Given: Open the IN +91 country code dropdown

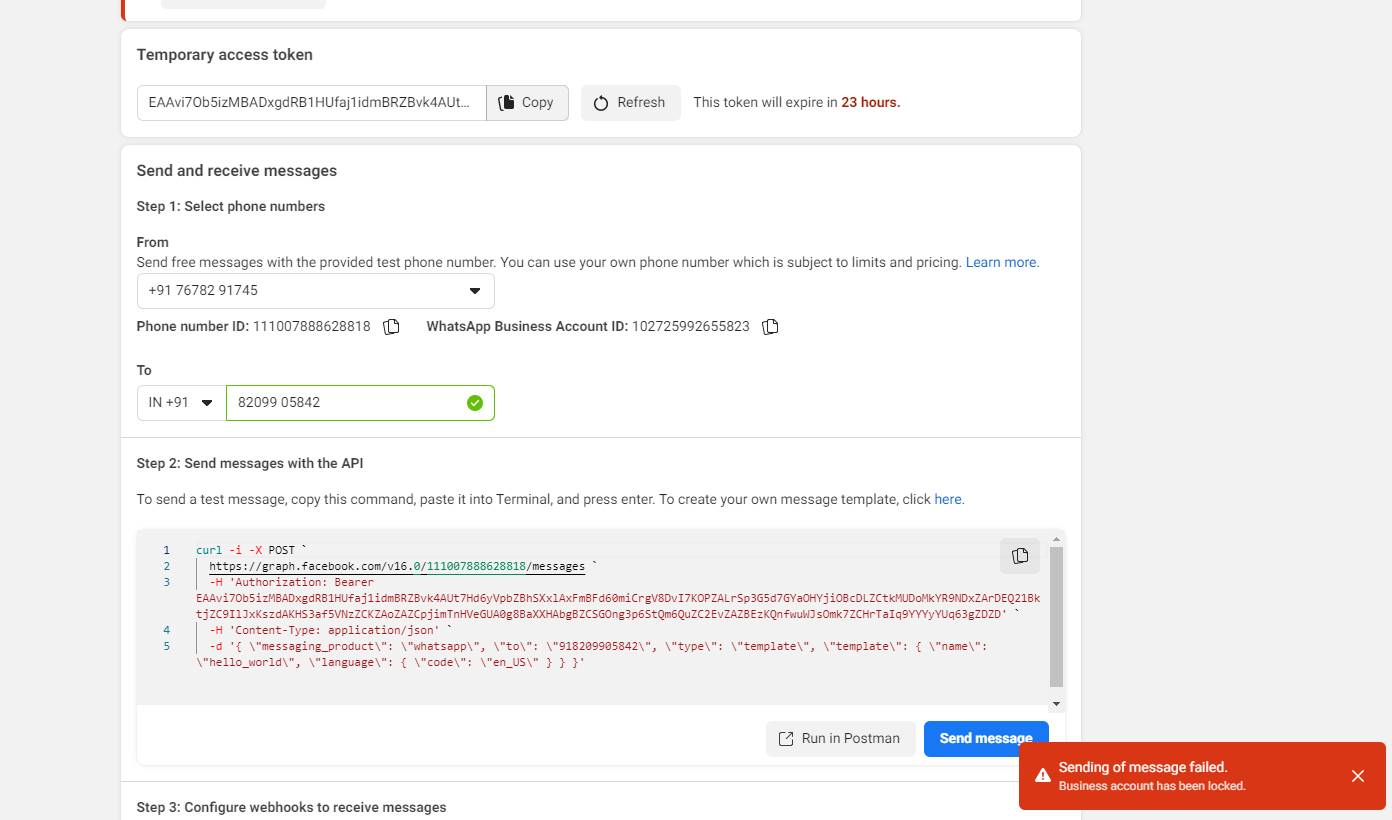Looking at the screenshot, I should [x=181, y=403].
